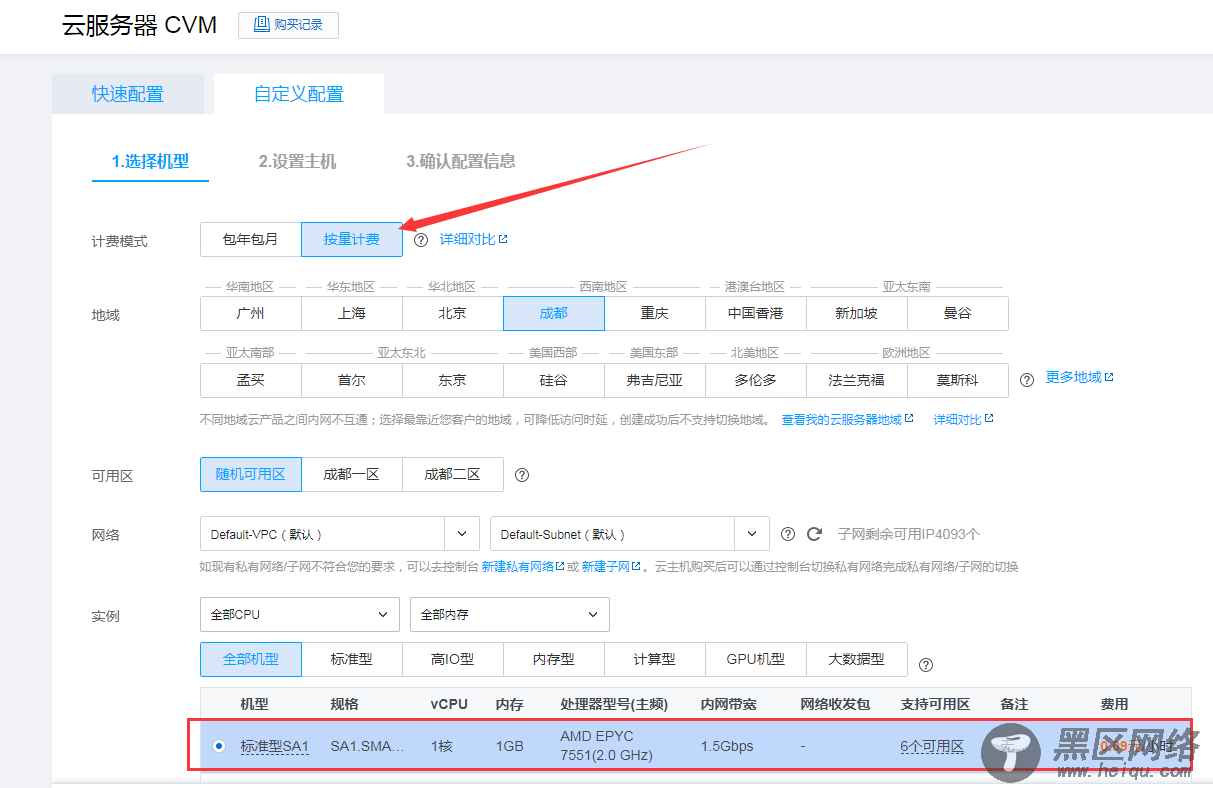Viewport: 1213px width, 788px height.
Task: Filter by 标准型 instance tab
Action: 352,659
